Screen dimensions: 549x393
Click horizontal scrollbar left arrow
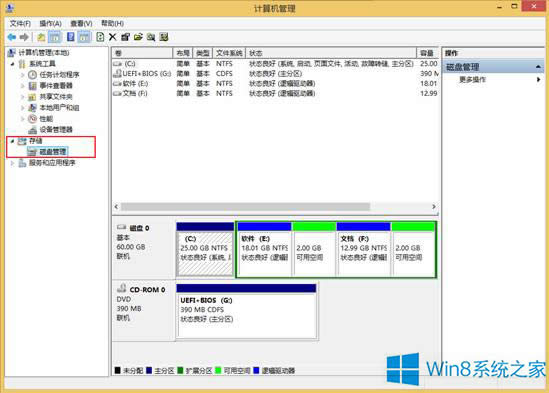[x=116, y=207]
